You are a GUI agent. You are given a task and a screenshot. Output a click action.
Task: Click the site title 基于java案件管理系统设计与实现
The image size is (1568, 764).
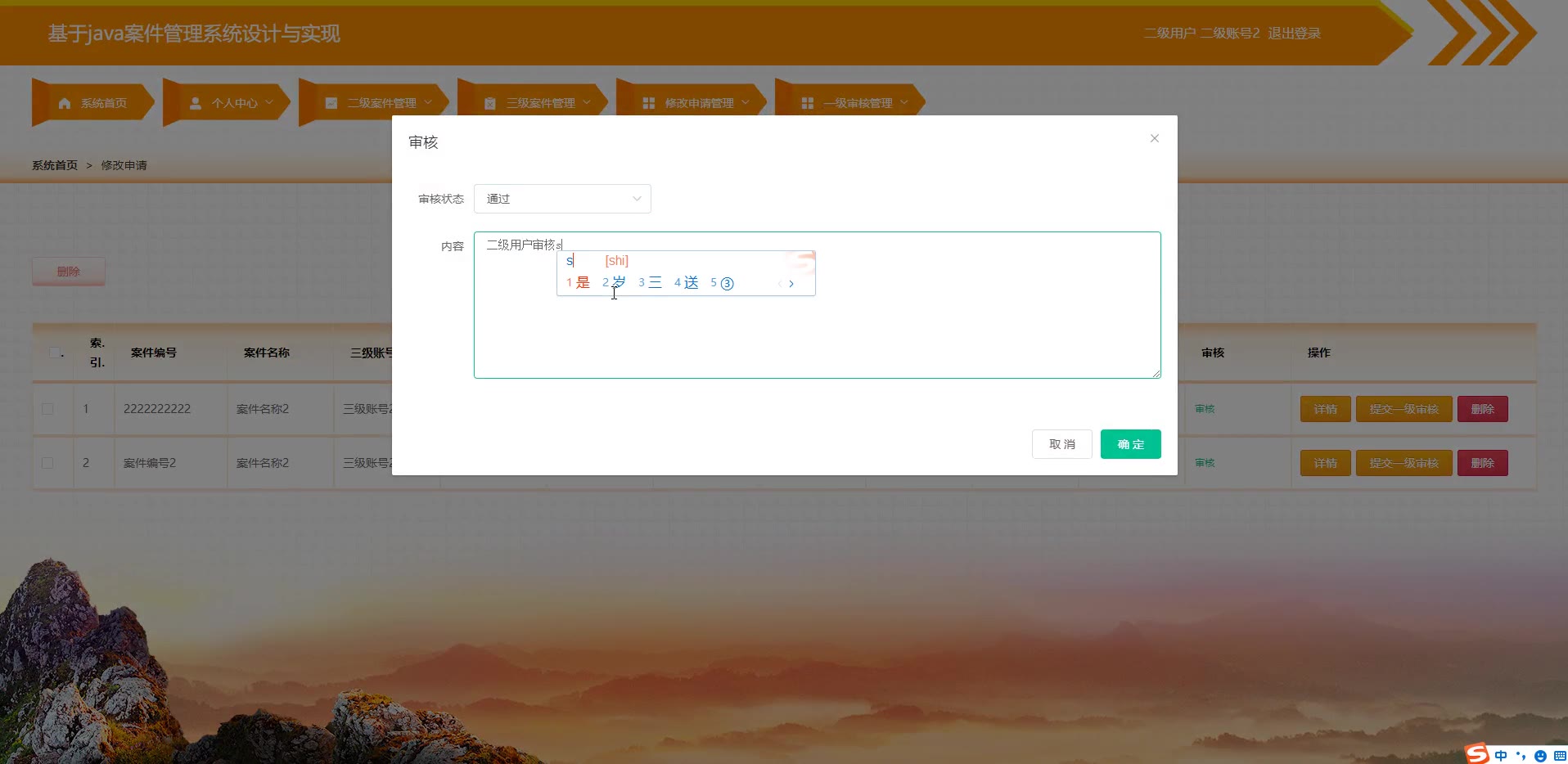194,34
